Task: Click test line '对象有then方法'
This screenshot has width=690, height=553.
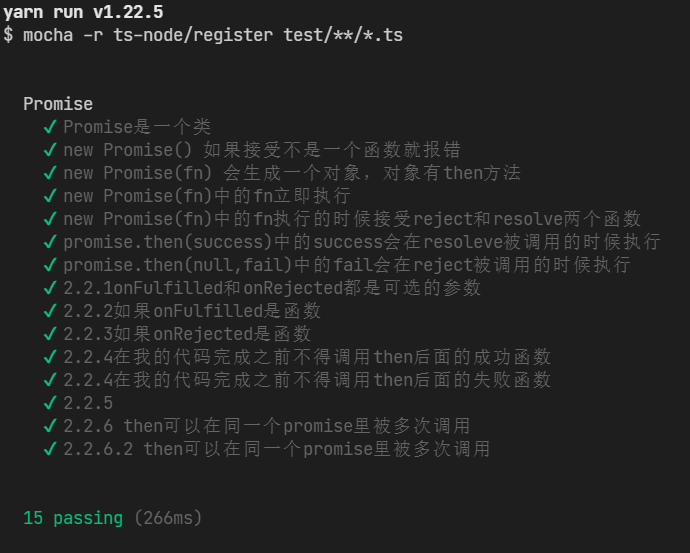Action: 292,173
